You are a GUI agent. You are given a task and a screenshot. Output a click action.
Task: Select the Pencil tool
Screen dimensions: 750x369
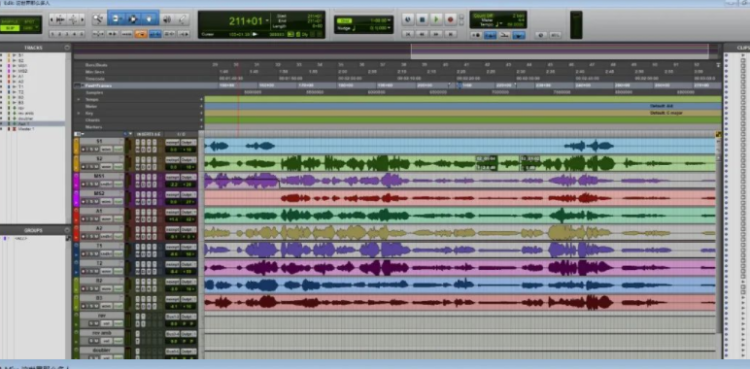[183, 19]
